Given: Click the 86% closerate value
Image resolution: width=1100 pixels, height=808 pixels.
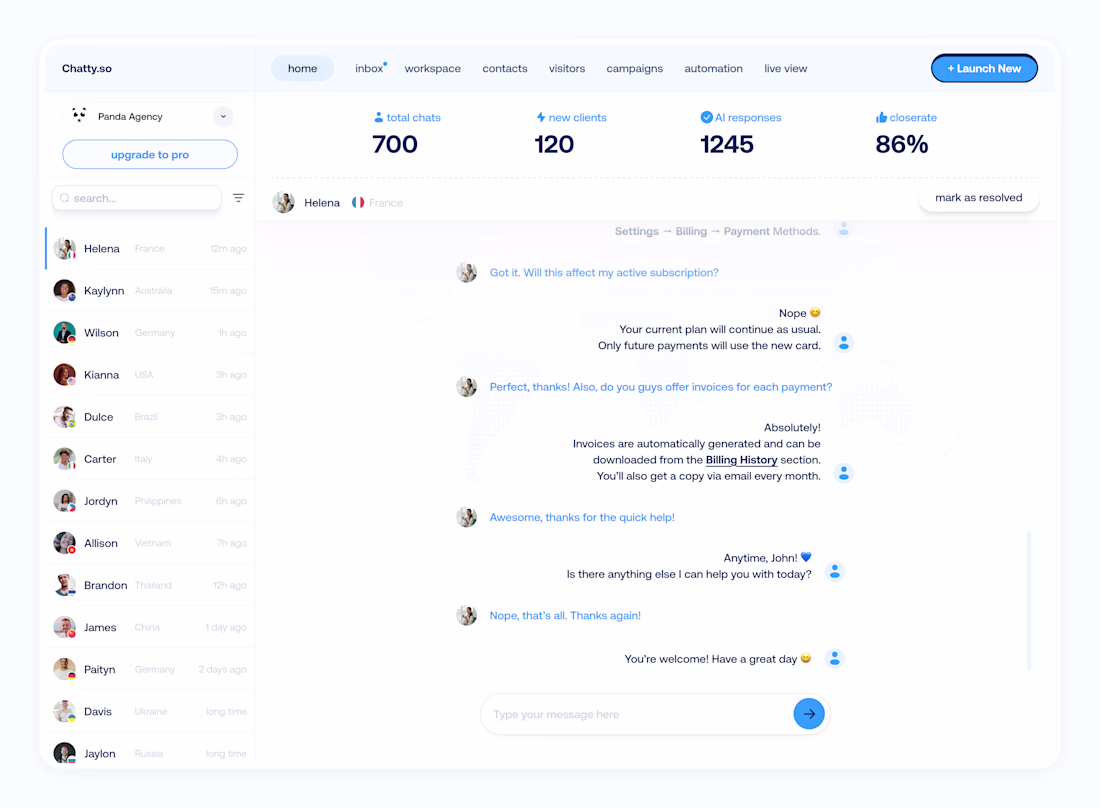Looking at the screenshot, I should coord(901,144).
